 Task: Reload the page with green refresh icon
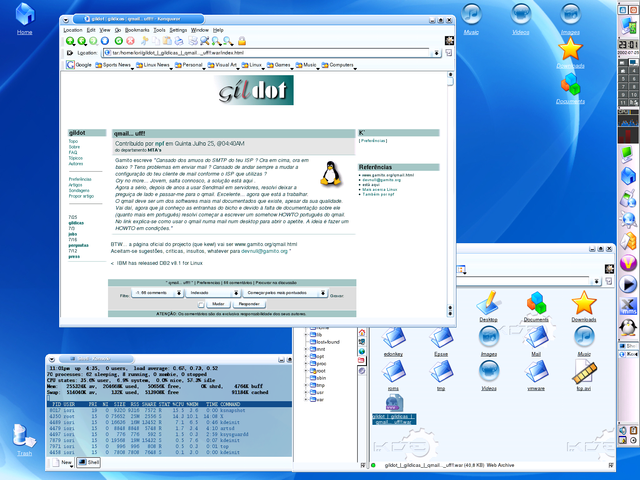pos(118,41)
